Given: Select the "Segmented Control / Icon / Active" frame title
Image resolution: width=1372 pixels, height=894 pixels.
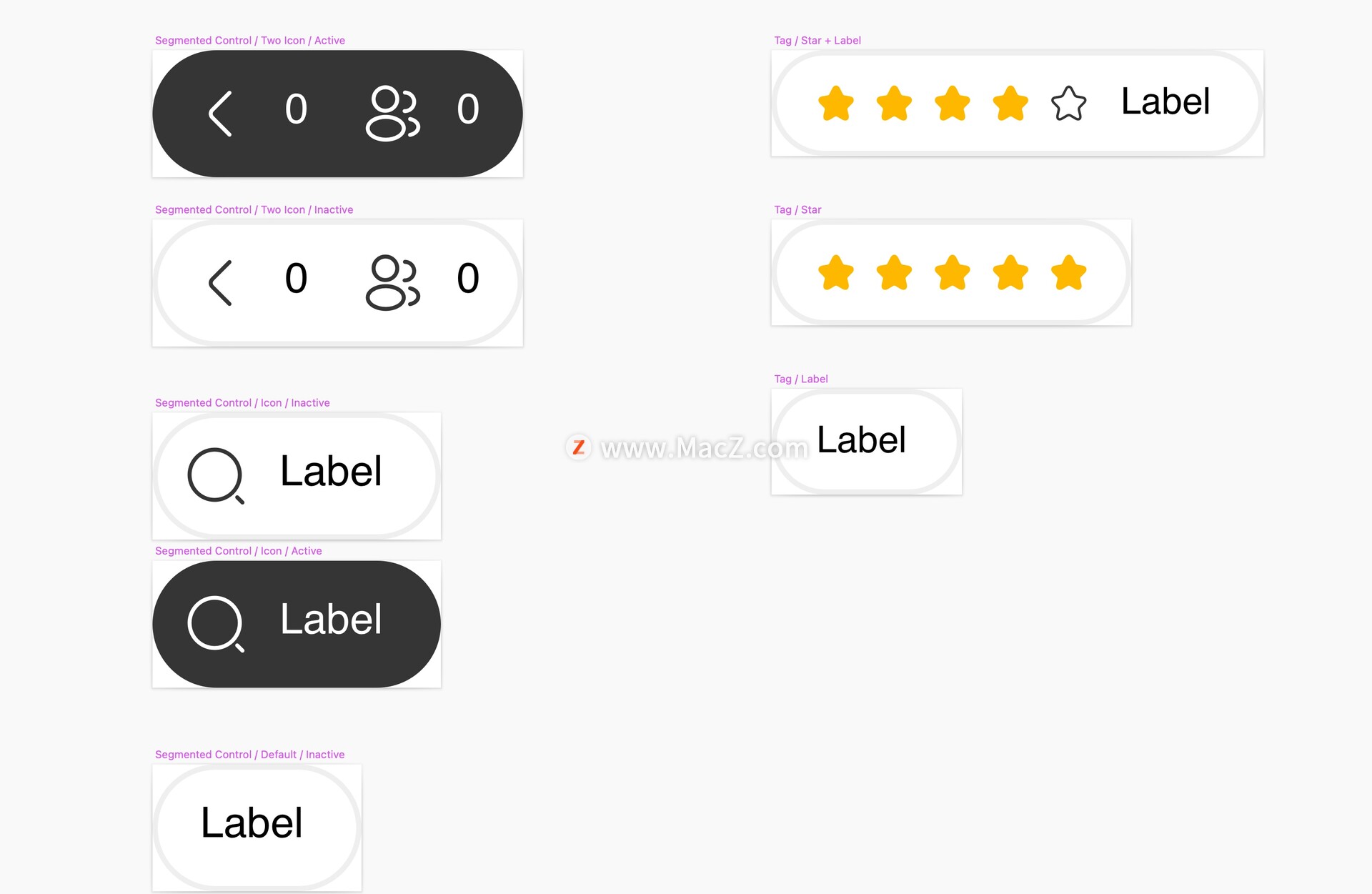Looking at the screenshot, I should point(238,551).
